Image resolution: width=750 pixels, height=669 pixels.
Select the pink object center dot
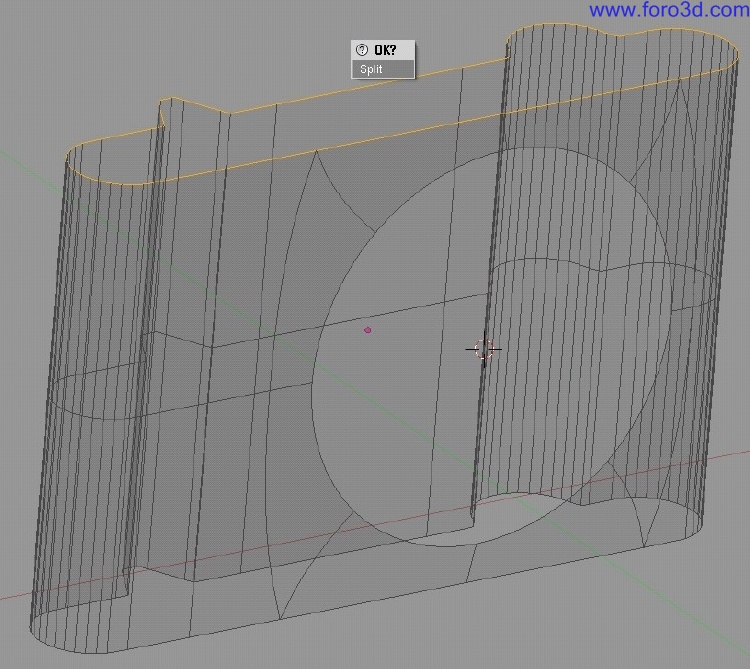(x=367, y=330)
